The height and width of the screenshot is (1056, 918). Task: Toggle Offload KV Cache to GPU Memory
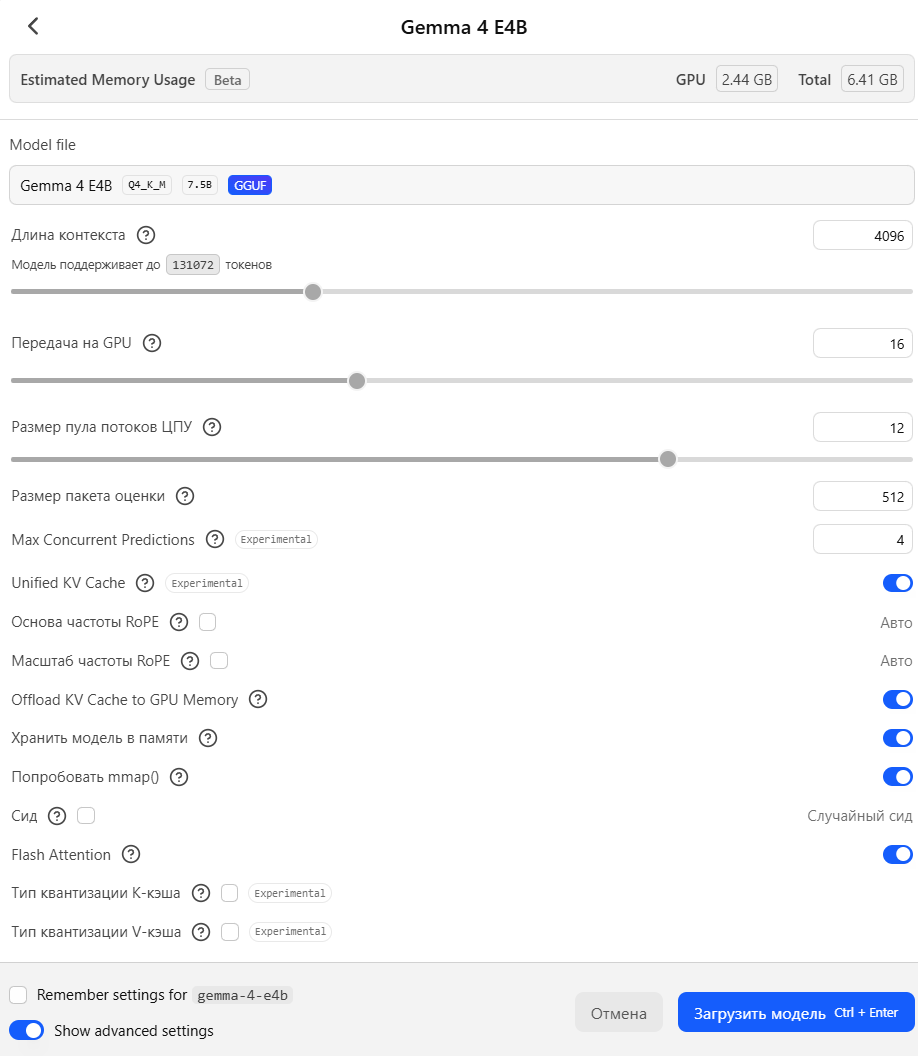coord(897,700)
